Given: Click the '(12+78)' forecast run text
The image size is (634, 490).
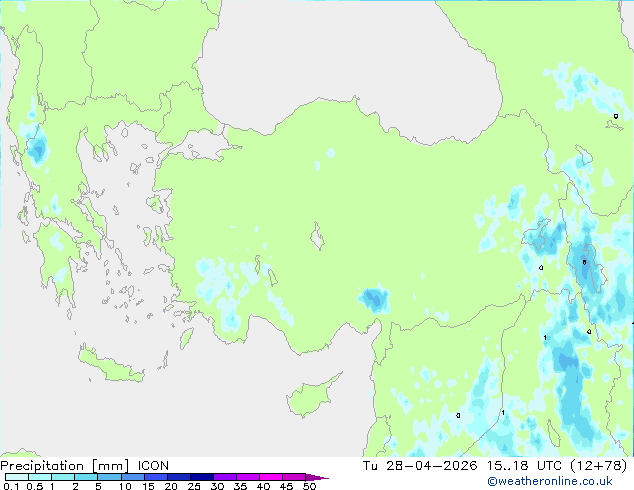Looking at the screenshot, I should pyautogui.click(x=599, y=466).
